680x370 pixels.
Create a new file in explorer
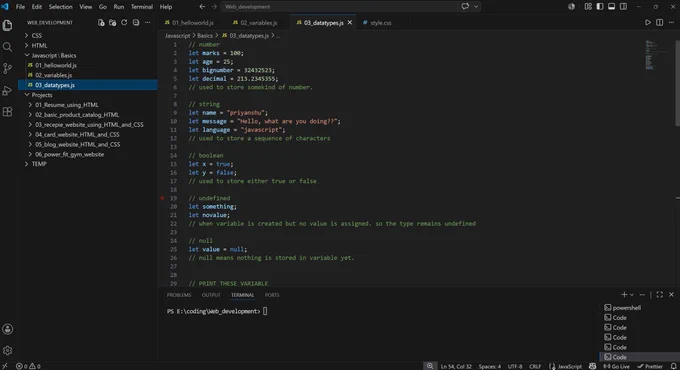101,23
